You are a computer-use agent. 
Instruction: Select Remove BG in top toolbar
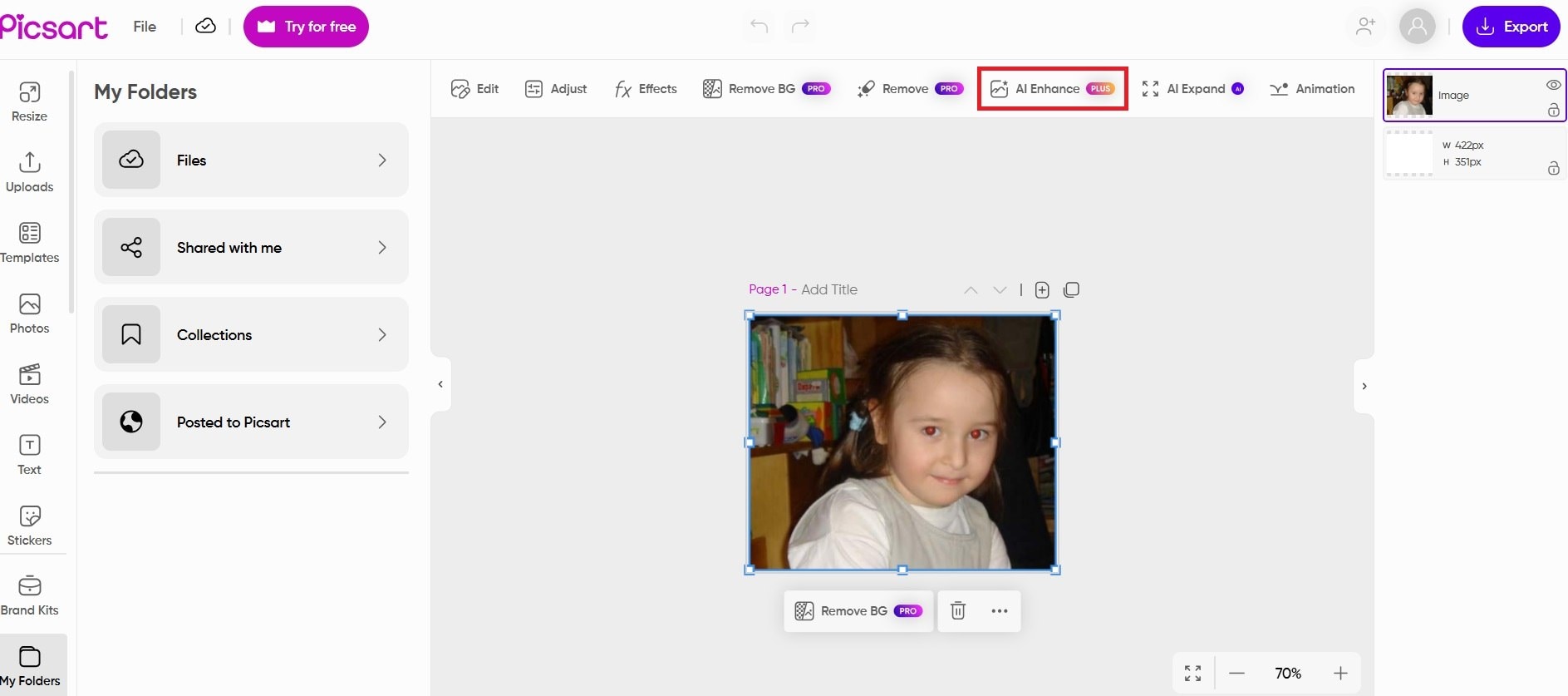(x=766, y=89)
